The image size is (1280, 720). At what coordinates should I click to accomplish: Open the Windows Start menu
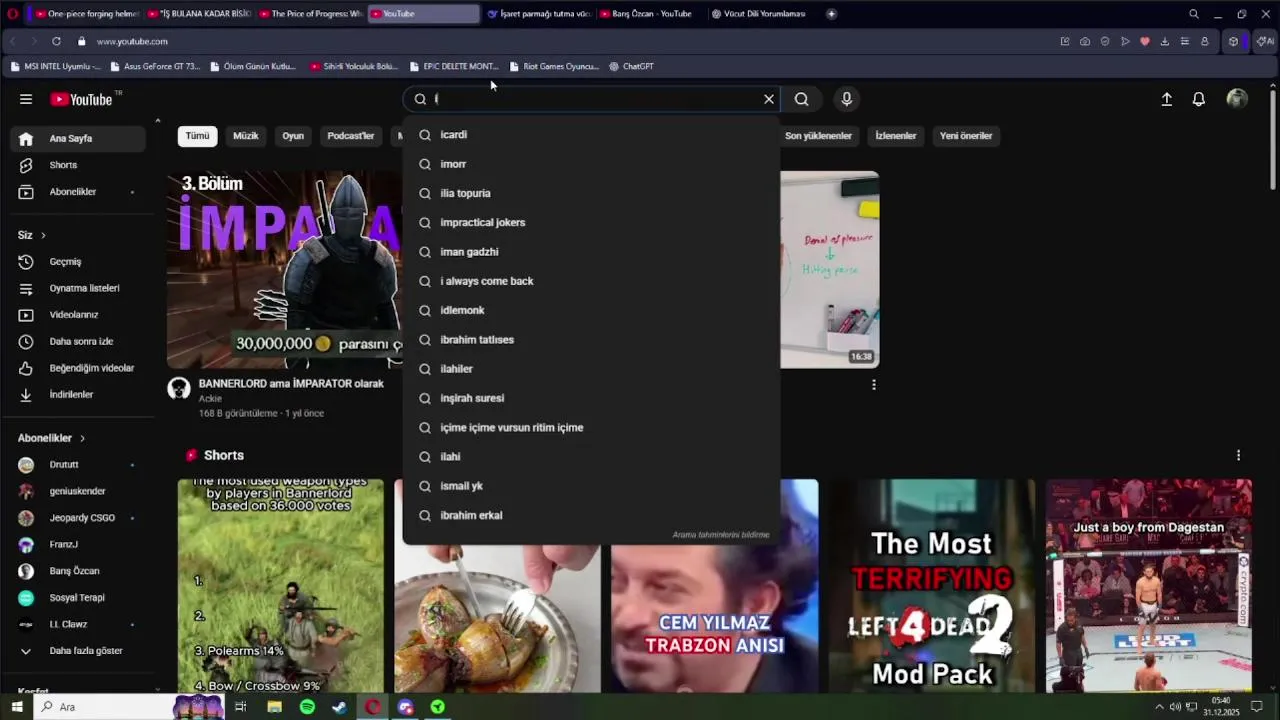coord(16,707)
